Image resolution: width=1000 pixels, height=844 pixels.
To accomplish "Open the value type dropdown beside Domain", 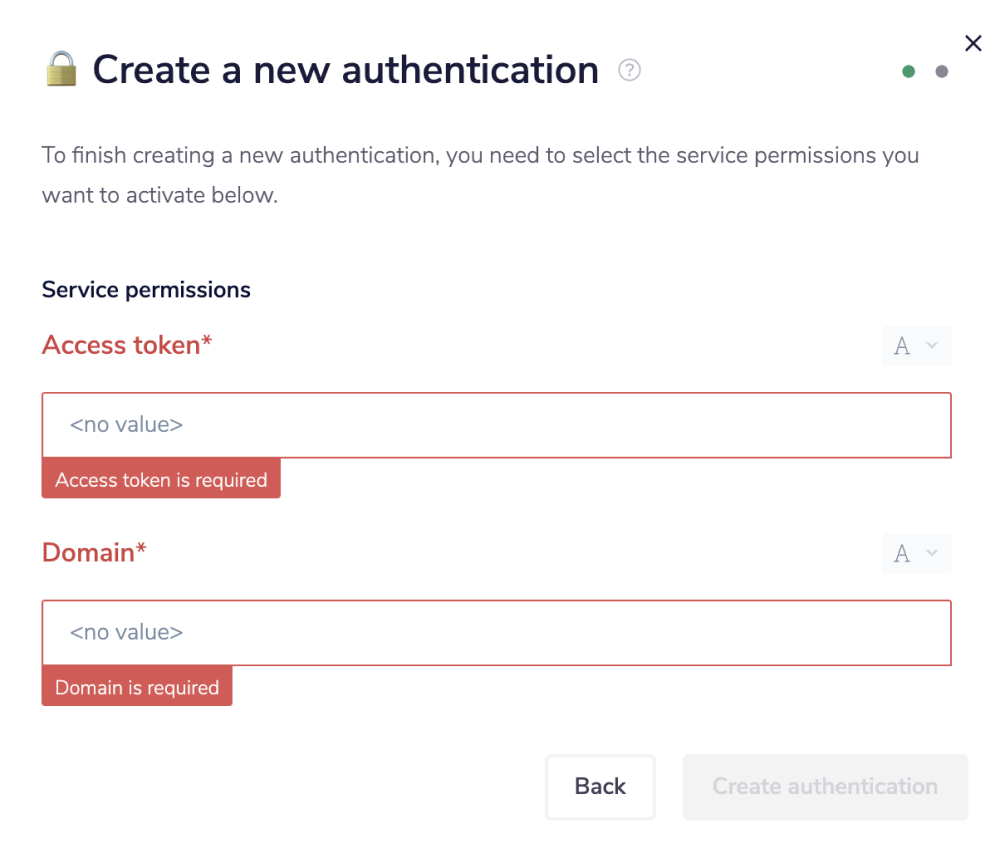I will (x=916, y=553).
